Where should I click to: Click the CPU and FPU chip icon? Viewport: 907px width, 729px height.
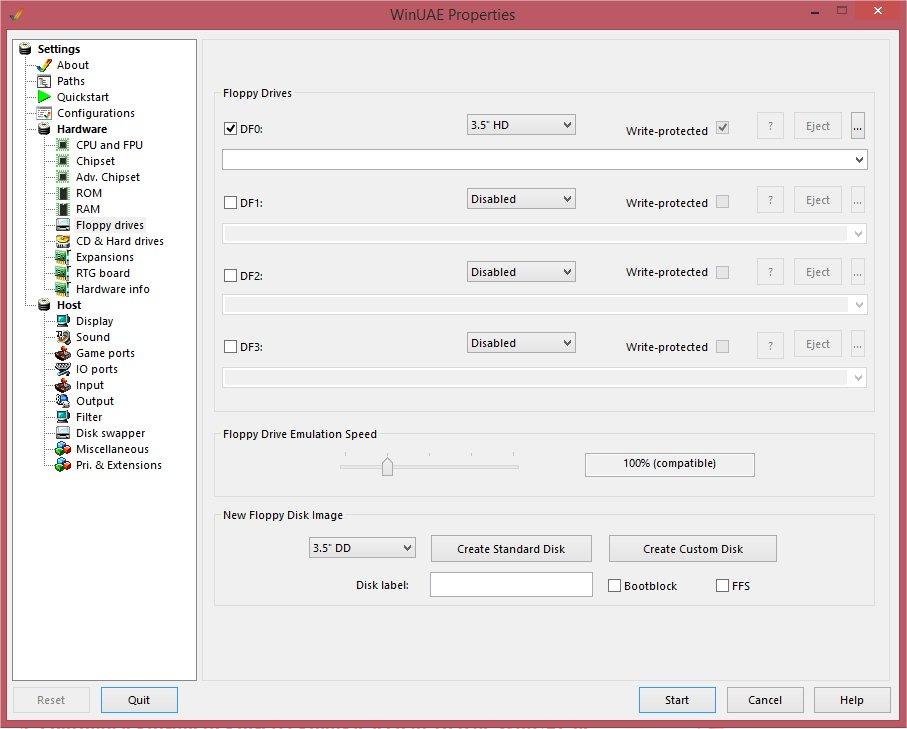[x=62, y=145]
